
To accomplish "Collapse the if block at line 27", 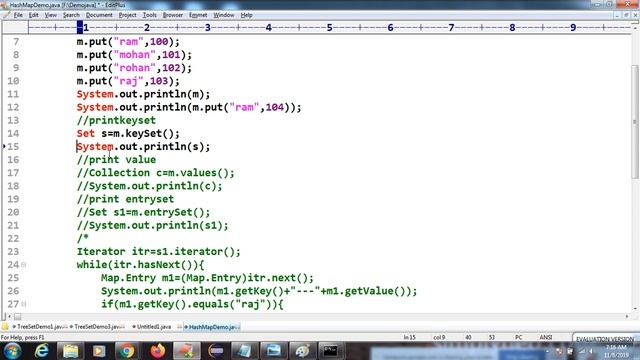I will point(24,304).
